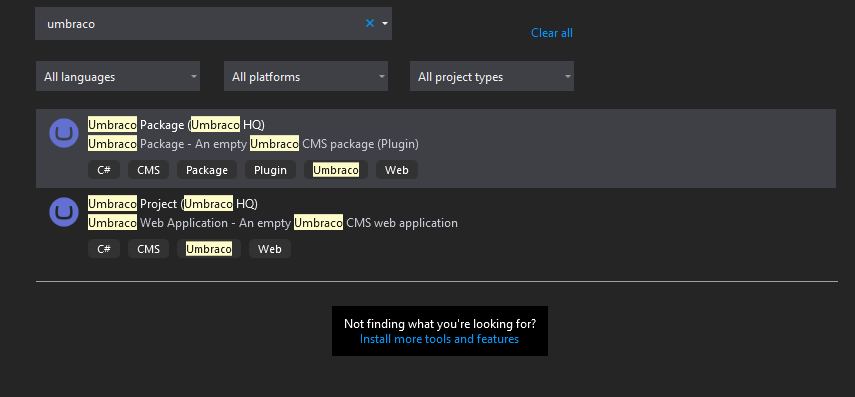Click the Umbraco tag on Umbraco Package row
The height and width of the screenshot is (397, 855).
pos(336,170)
